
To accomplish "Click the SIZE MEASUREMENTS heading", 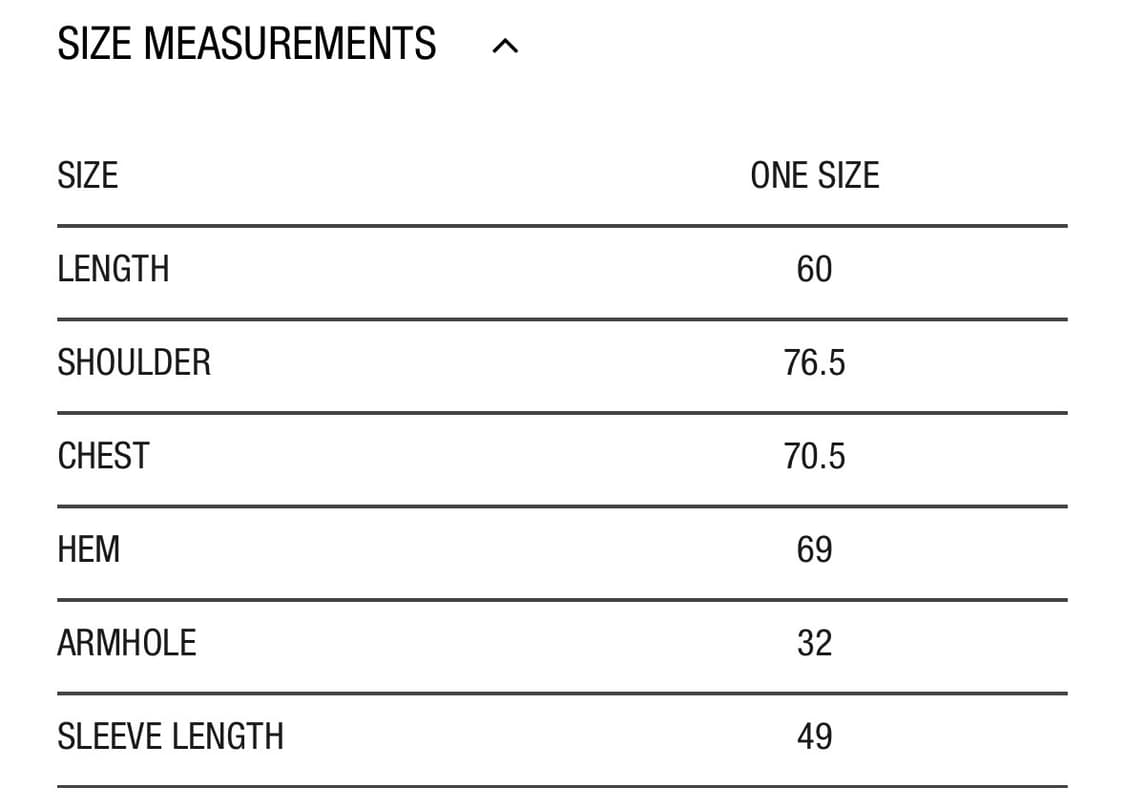I will 247,44.
